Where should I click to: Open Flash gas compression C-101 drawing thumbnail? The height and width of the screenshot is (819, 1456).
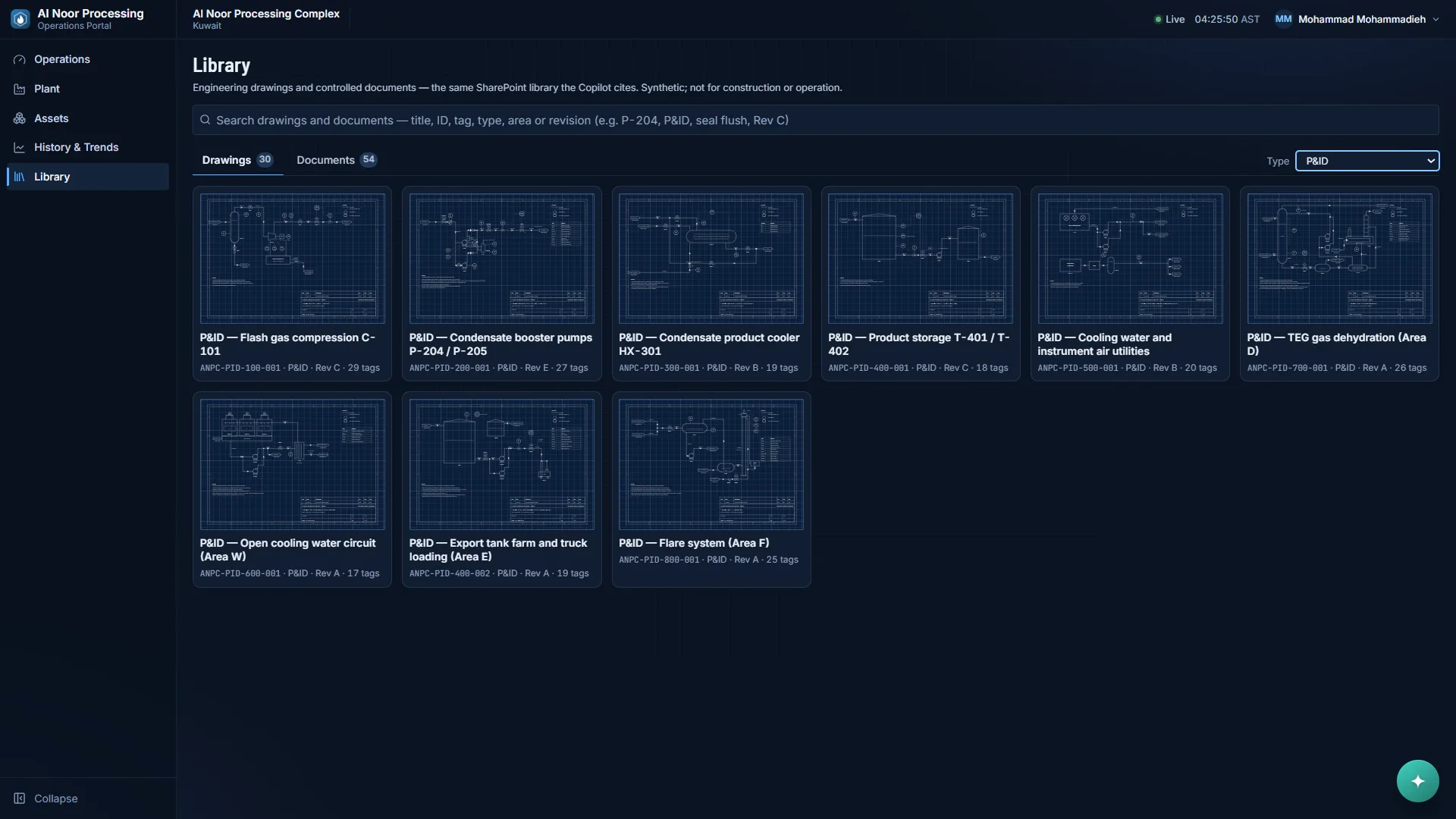(x=292, y=259)
